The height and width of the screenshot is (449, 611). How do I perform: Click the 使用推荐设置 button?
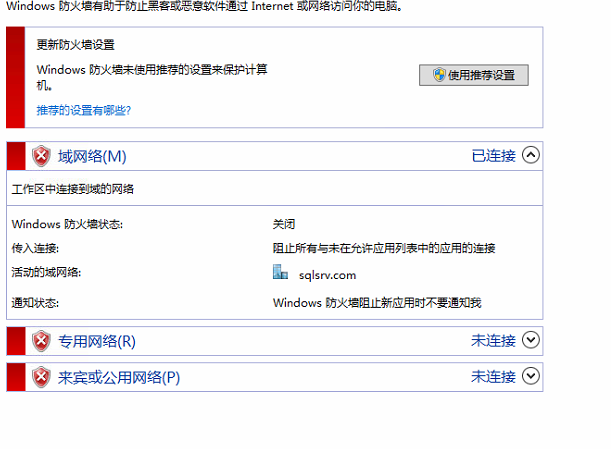click(x=473, y=75)
